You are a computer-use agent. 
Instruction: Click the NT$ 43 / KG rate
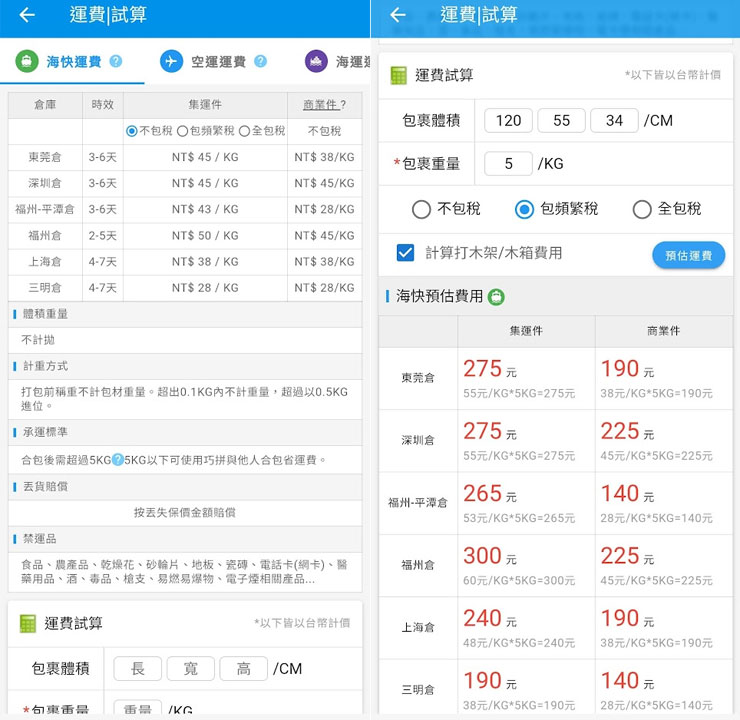[x=205, y=209]
